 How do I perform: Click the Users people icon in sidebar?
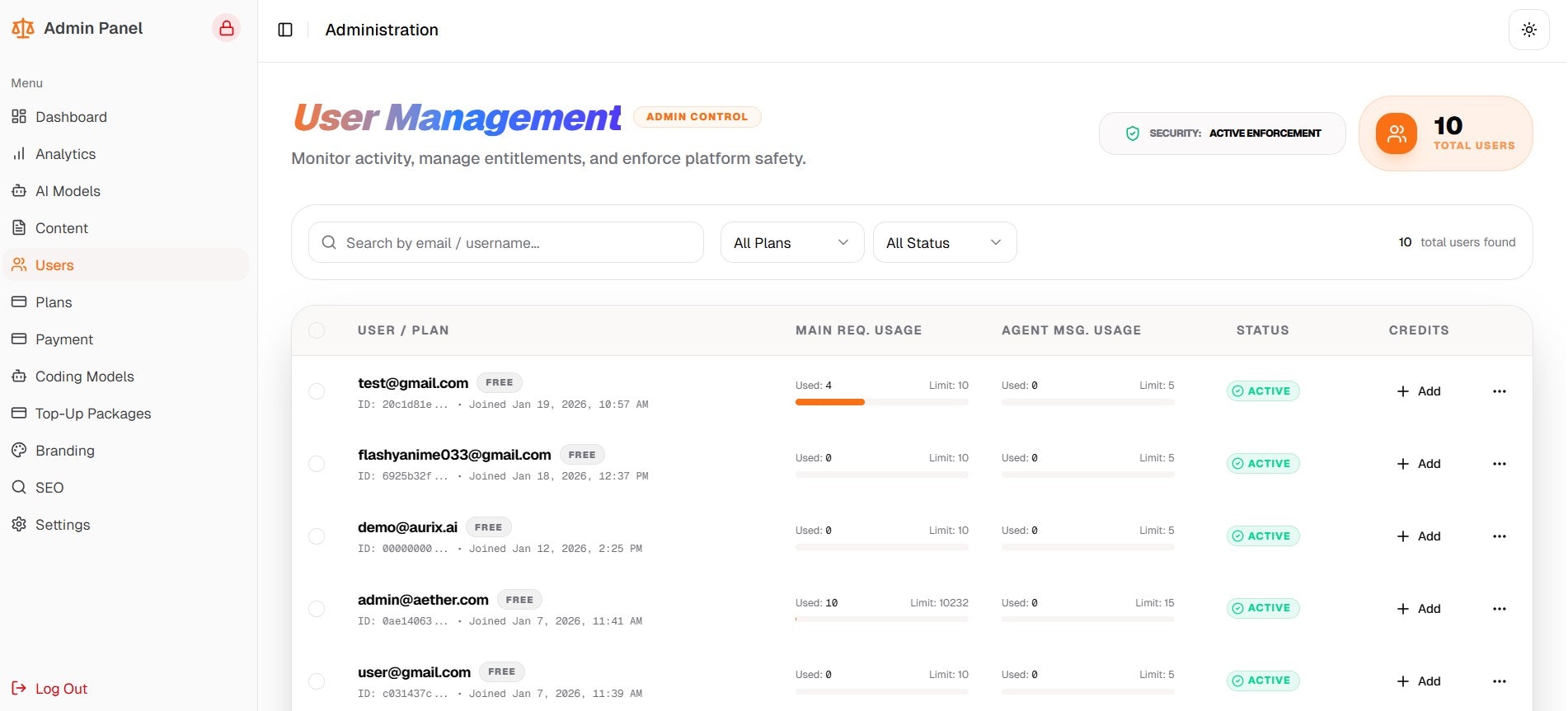pyautogui.click(x=19, y=264)
